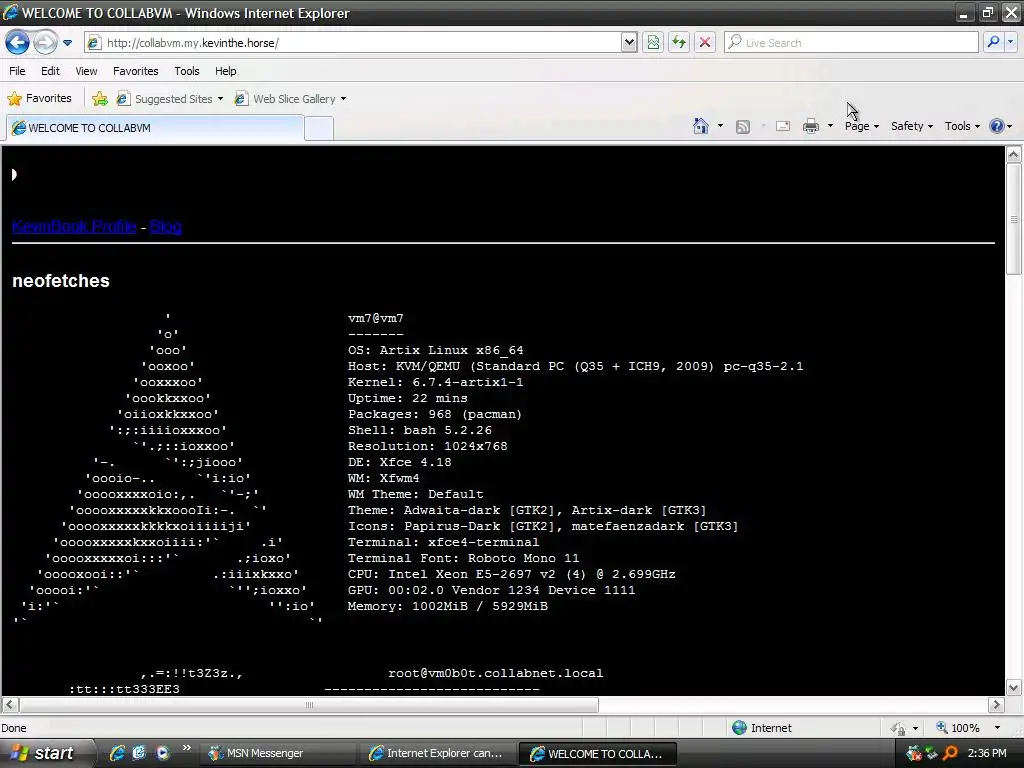1024x768 pixels.
Task: Open the search provider dropdown arrow
Action: 1011,42
